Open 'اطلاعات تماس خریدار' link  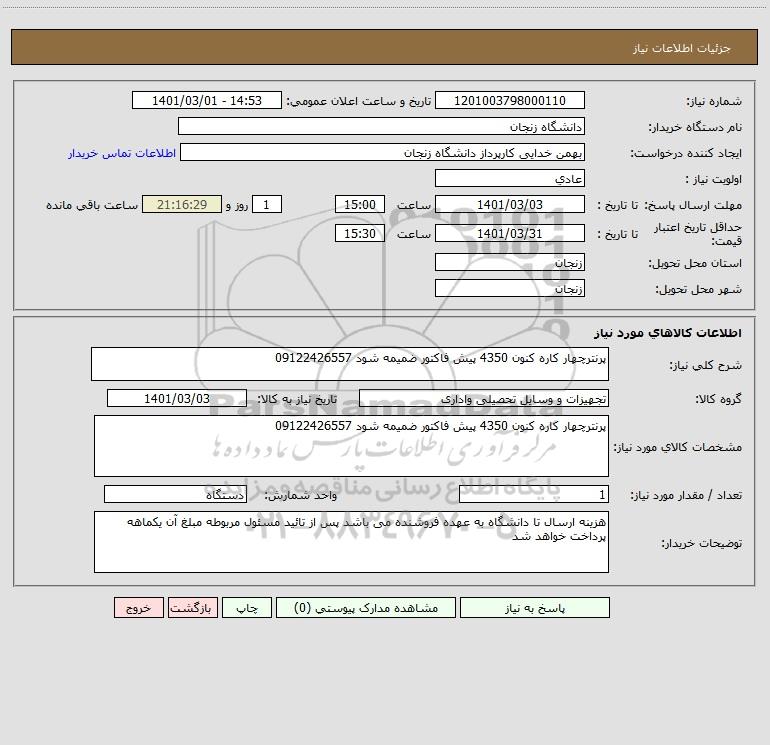(x=122, y=153)
